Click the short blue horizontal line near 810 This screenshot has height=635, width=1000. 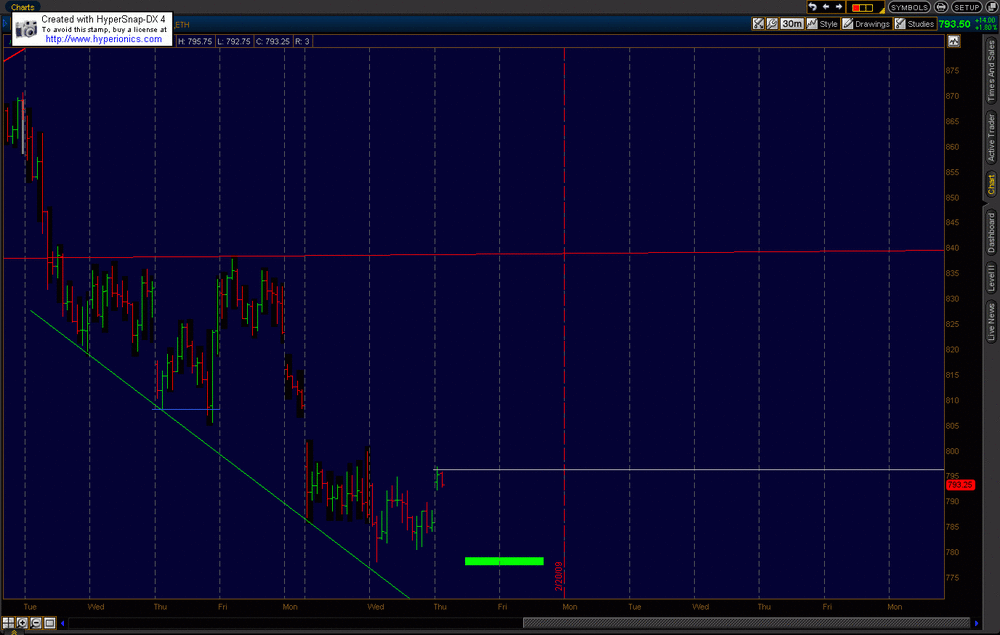click(187, 409)
